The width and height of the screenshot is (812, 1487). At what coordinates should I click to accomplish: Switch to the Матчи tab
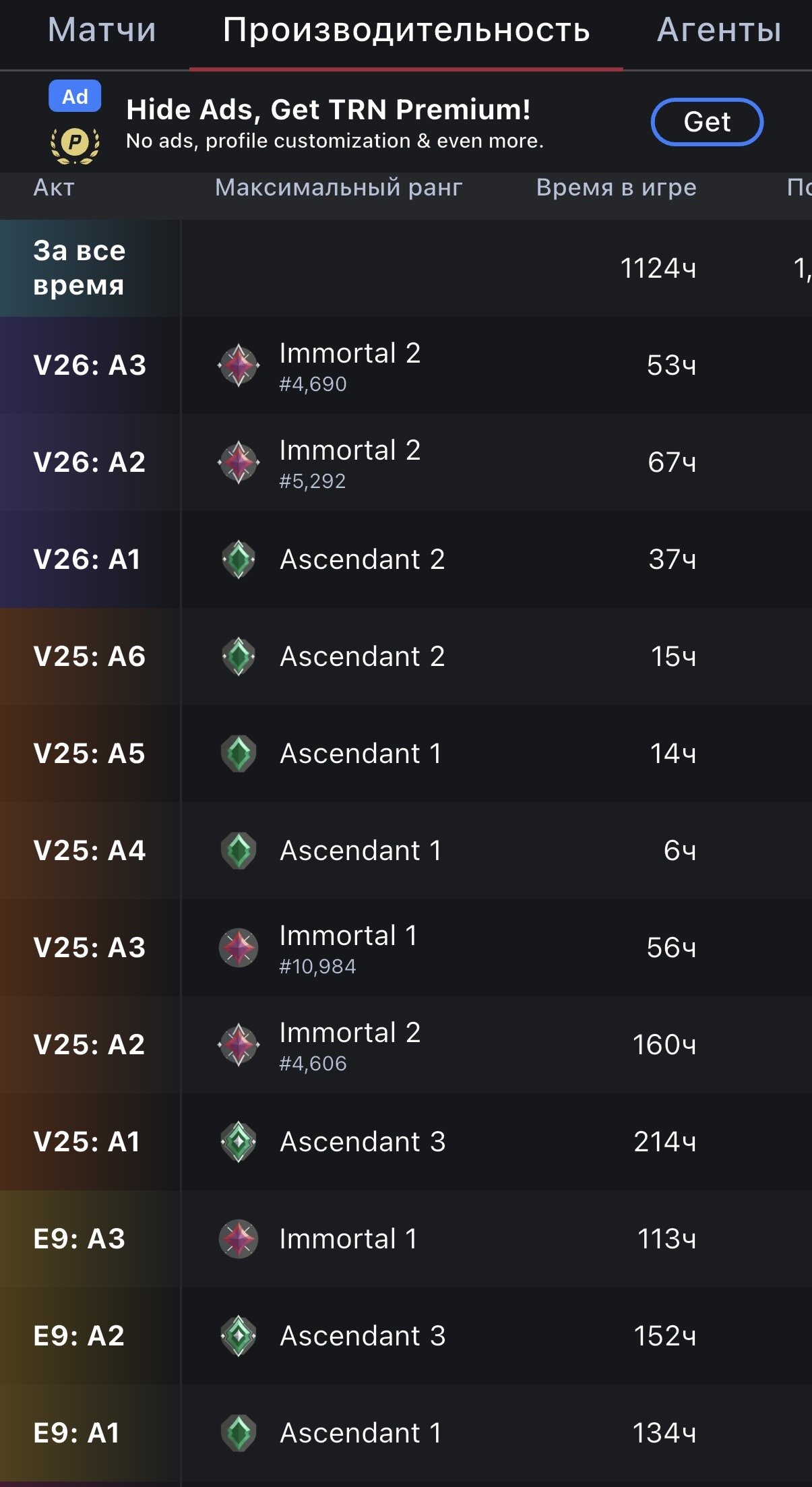click(102, 30)
